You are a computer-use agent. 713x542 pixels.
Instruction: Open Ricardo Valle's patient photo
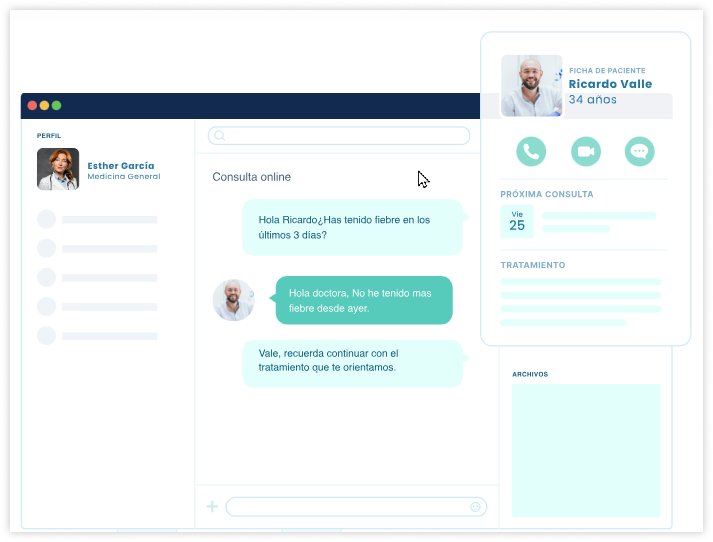[x=531, y=86]
